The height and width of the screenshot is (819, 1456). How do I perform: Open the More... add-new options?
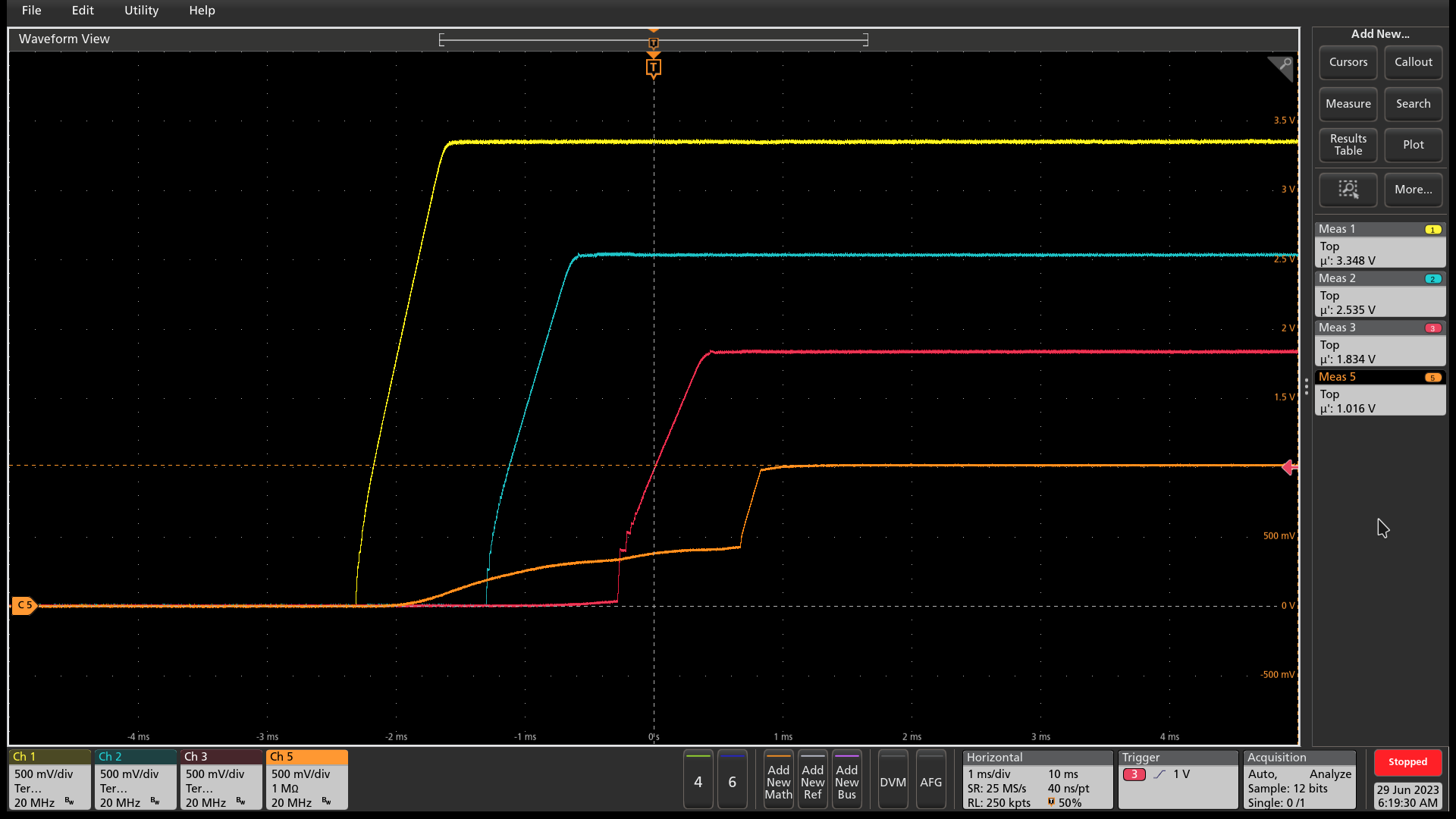coord(1413,190)
